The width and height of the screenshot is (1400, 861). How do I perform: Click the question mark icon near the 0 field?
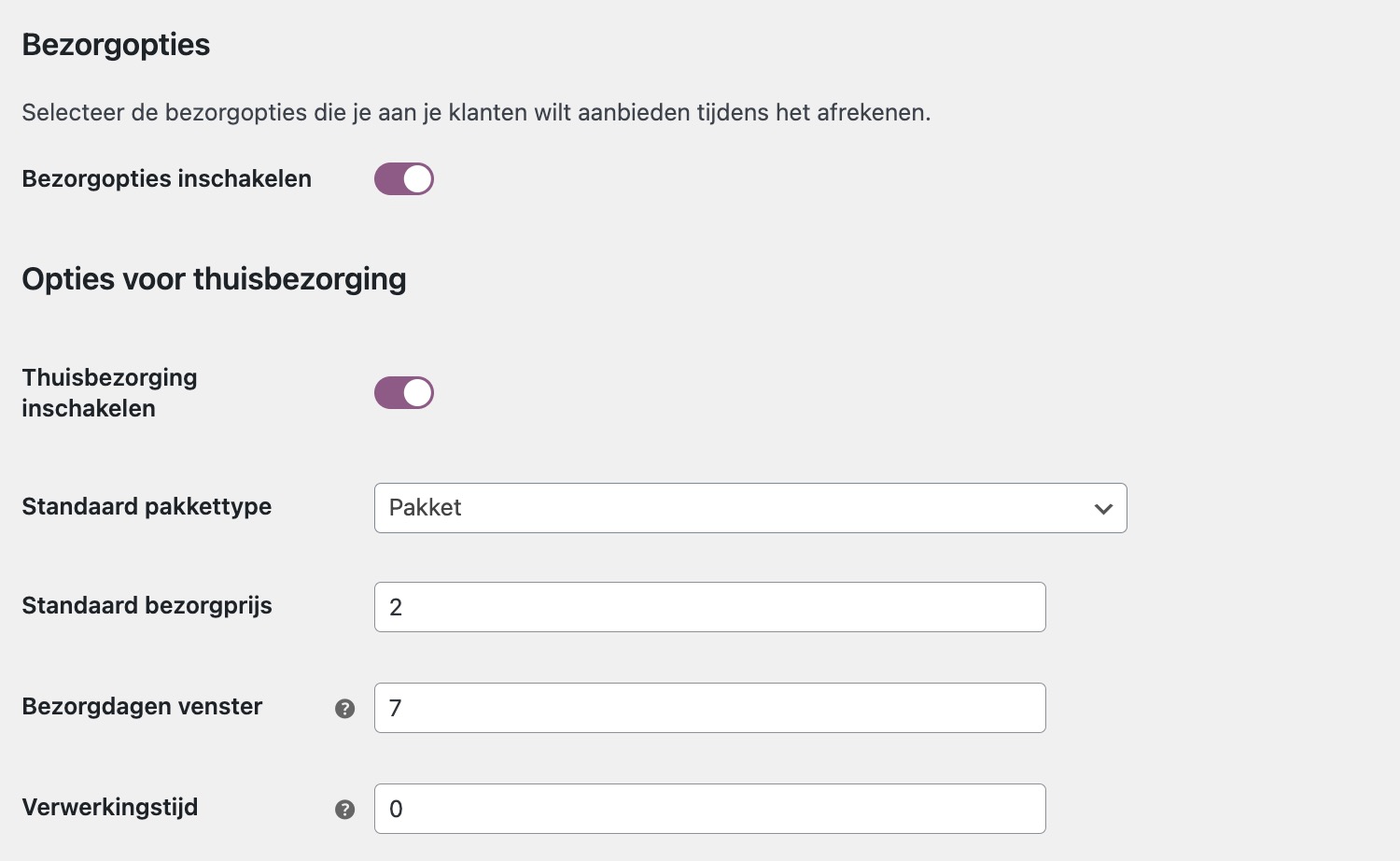(x=344, y=809)
